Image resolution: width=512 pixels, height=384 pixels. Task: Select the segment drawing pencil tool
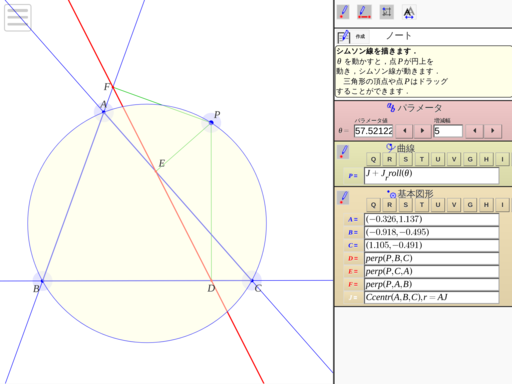tap(364, 12)
